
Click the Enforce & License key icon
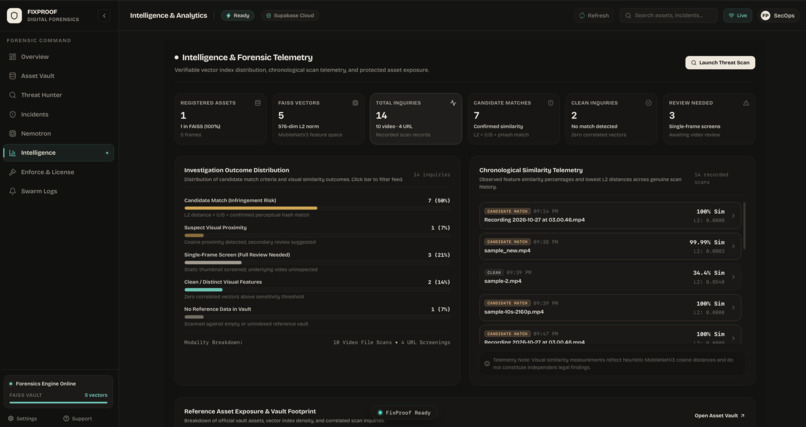(x=12, y=172)
